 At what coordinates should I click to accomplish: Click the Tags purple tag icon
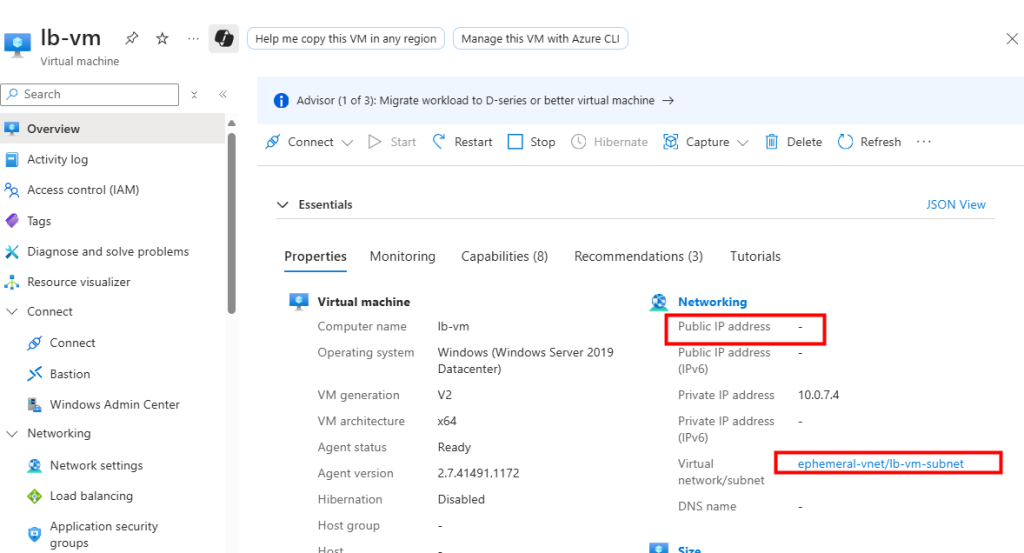(x=12, y=221)
